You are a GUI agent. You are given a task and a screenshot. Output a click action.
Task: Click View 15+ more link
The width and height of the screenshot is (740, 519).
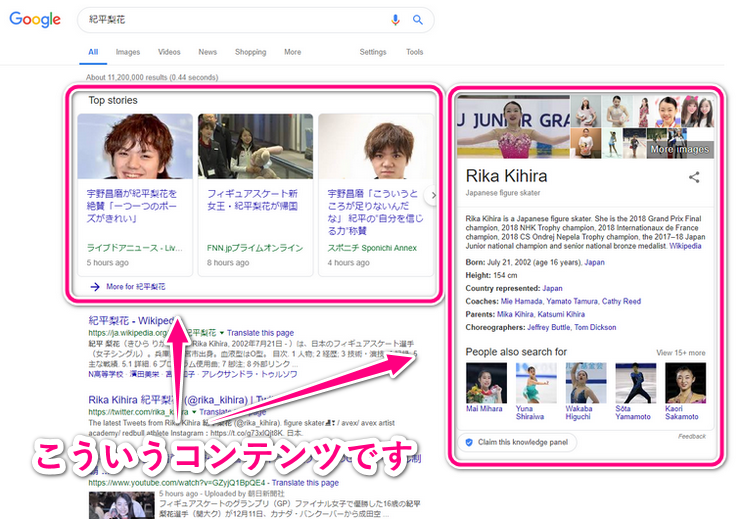681,353
